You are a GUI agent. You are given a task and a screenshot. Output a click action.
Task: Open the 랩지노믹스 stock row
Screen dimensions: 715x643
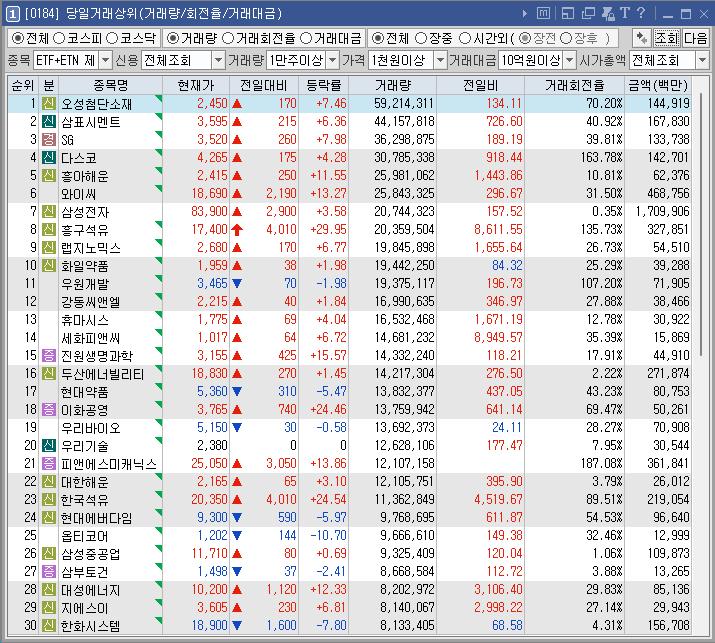click(349, 248)
